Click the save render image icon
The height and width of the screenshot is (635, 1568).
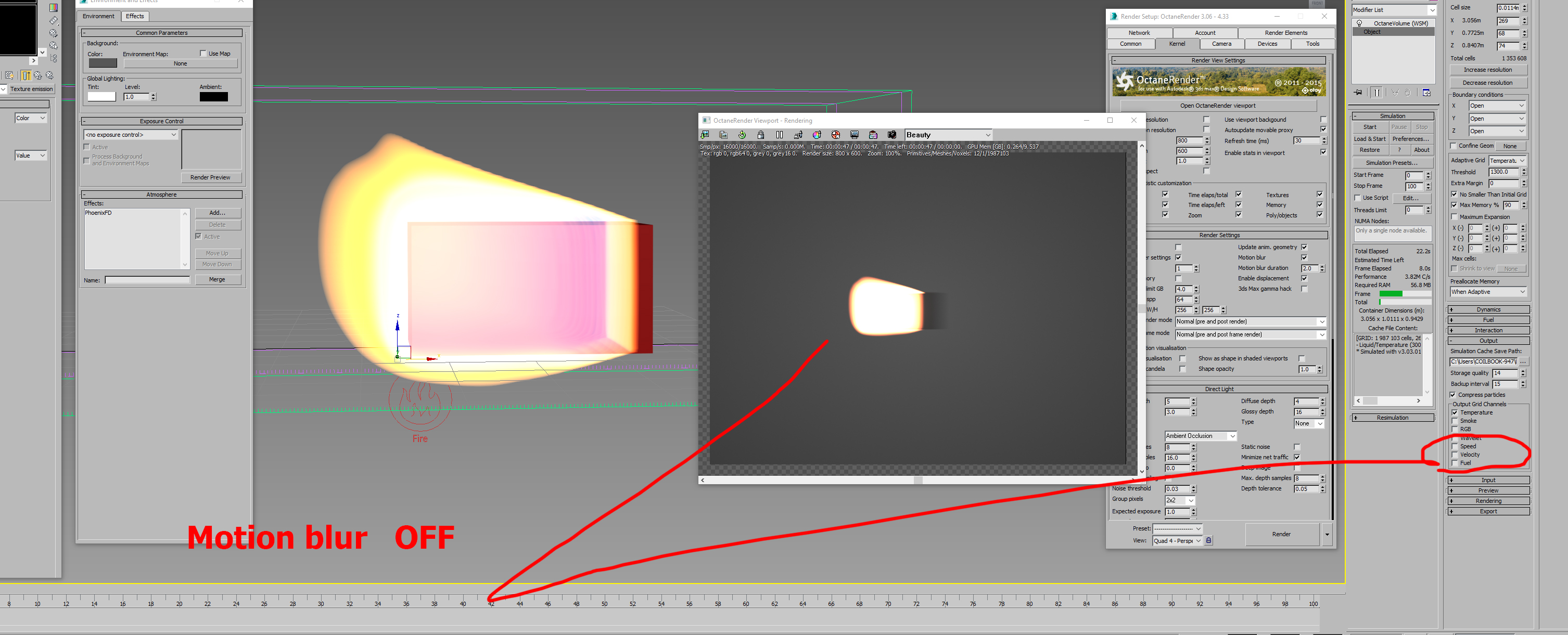[705, 135]
